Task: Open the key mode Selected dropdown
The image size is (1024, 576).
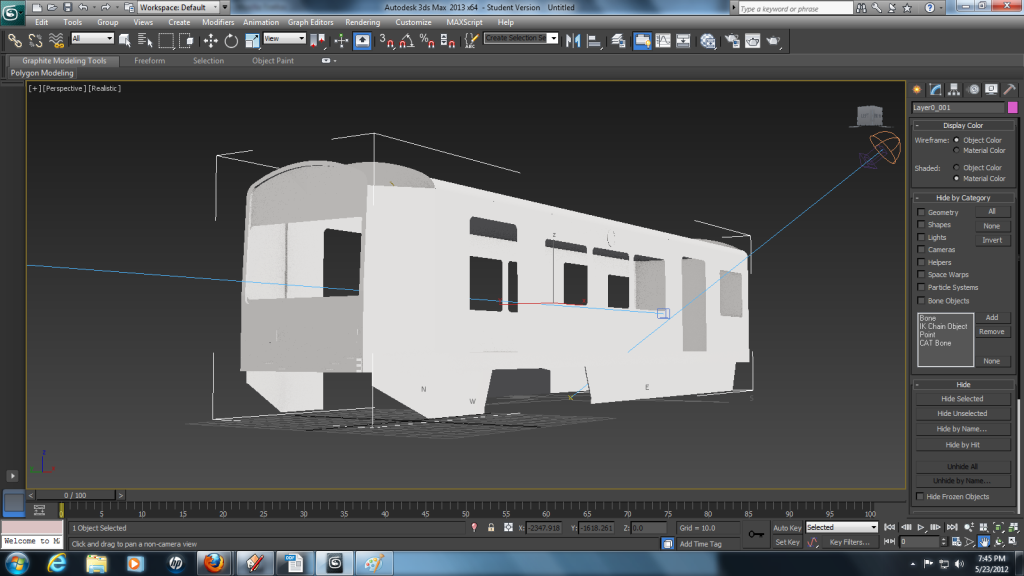Action: pyautogui.click(x=841, y=527)
